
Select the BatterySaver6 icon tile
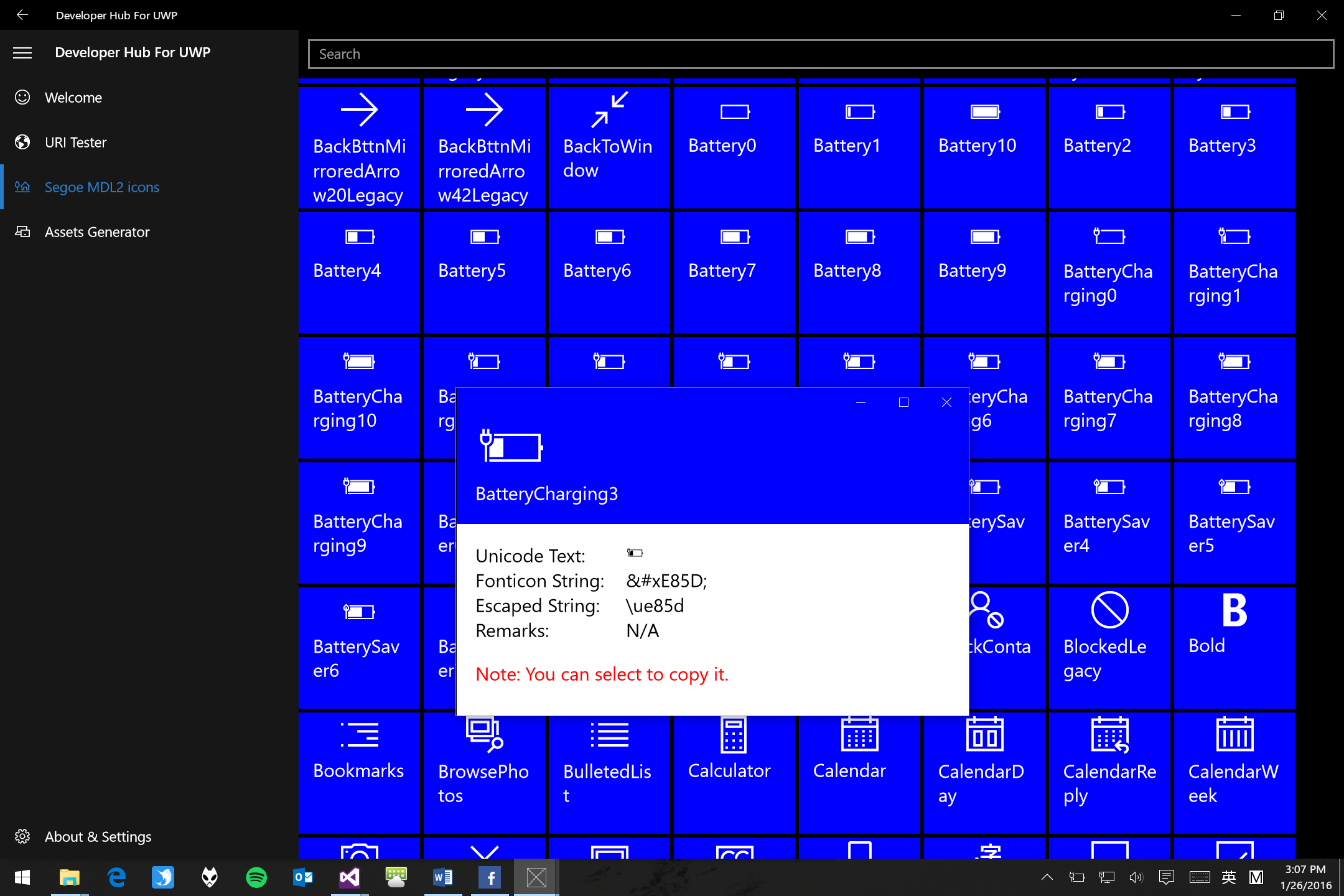[359, 648]
